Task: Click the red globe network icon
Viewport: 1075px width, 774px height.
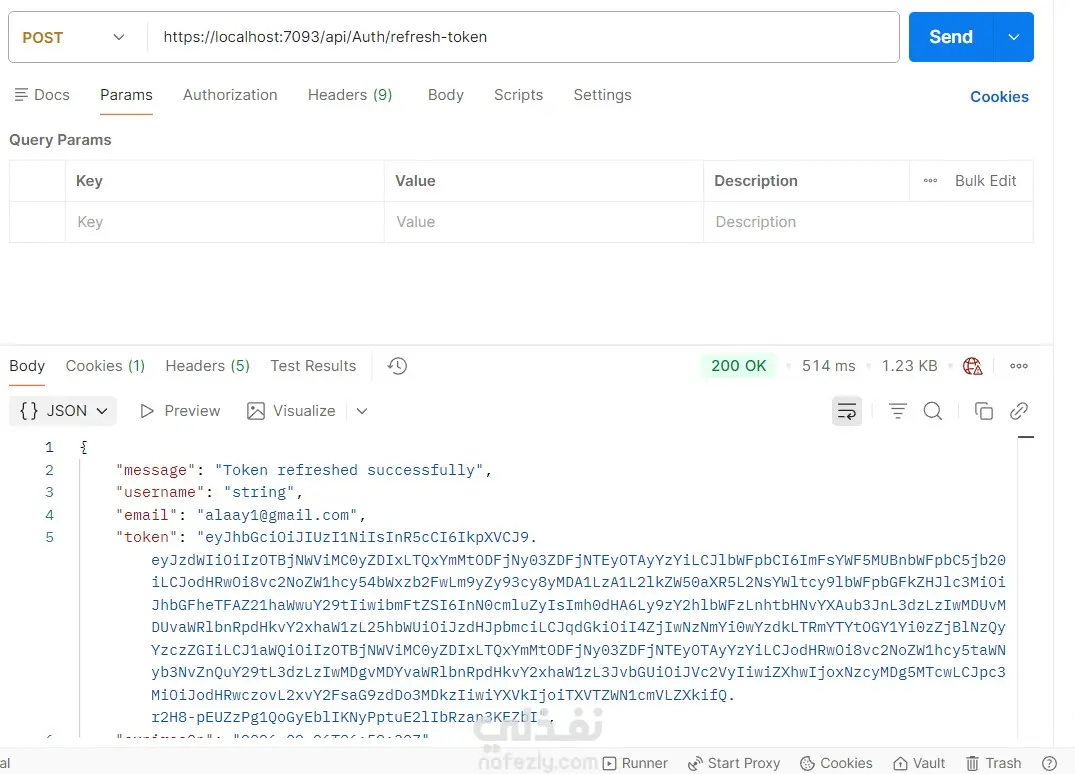Action: tap(972, 366)
